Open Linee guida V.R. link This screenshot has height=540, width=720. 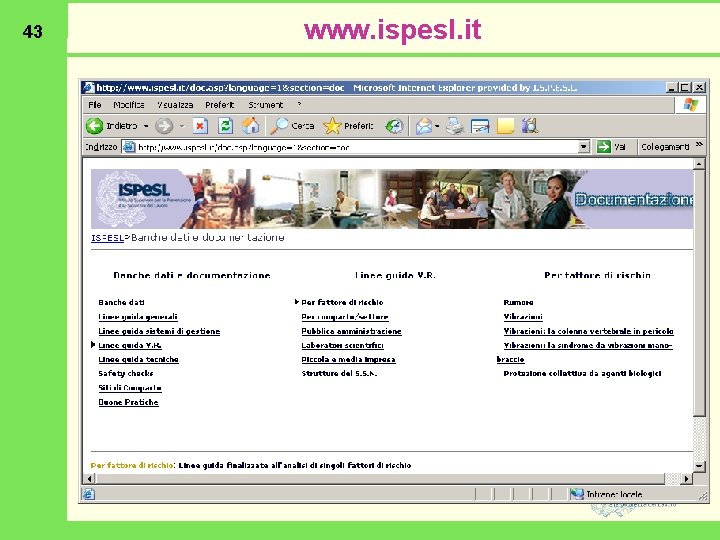[130, 345]
